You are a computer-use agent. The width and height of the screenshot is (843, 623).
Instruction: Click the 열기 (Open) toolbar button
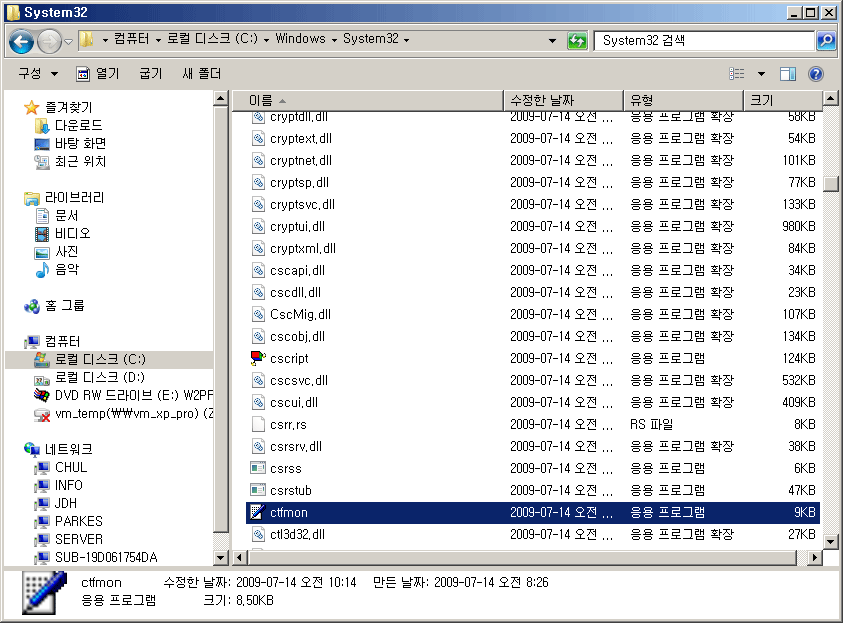click(98, 74)
